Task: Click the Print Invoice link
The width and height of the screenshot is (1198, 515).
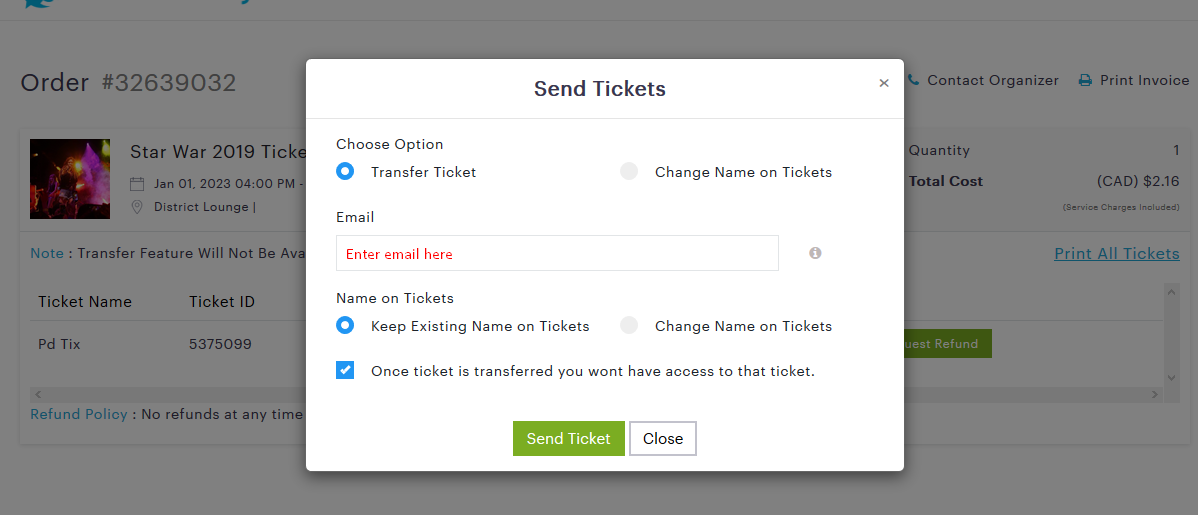Action: pyautogui.click(x=1145, y=80)
